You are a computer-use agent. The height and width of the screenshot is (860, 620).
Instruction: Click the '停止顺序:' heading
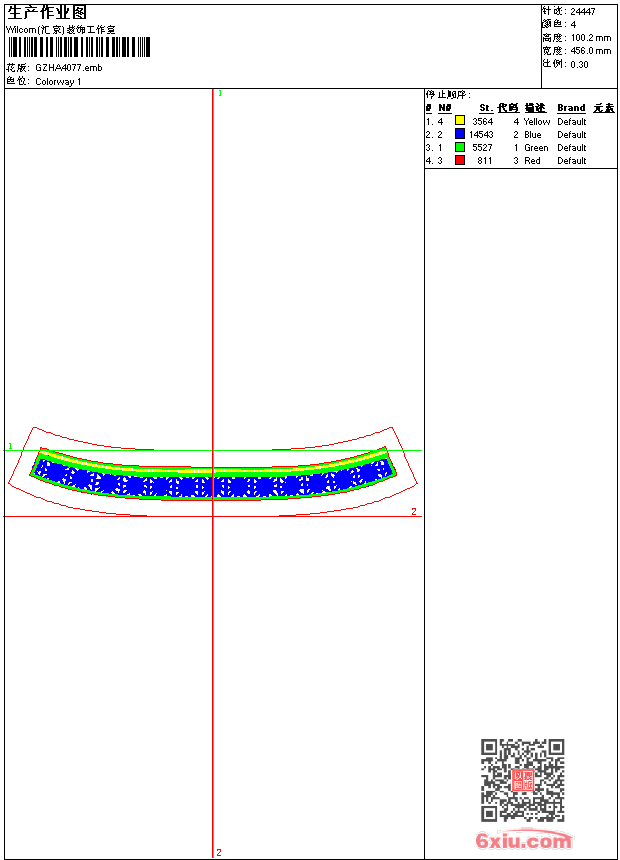448,95
